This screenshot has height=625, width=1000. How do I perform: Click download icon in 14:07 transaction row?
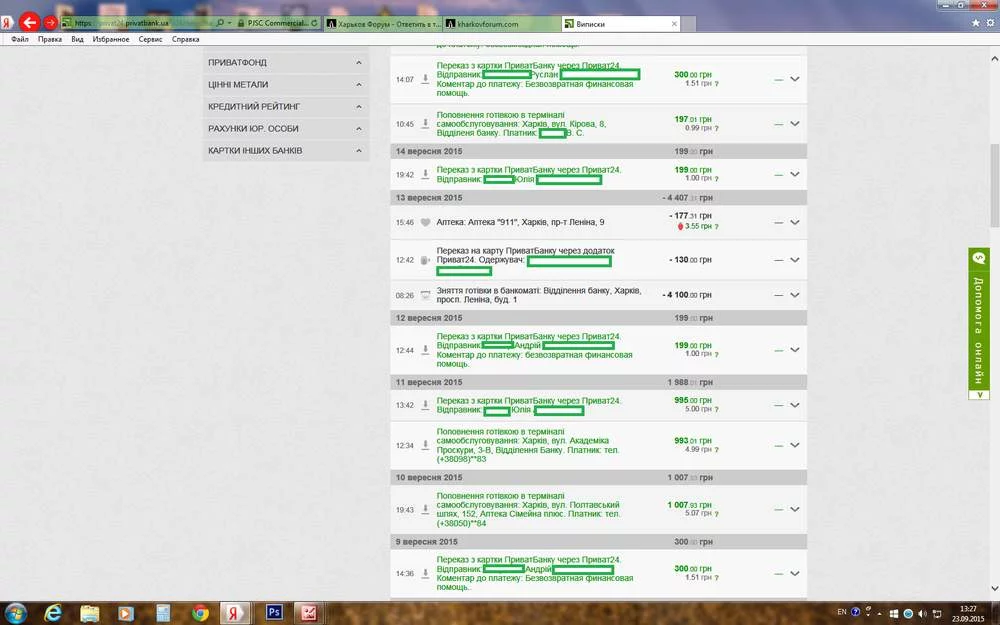pyautogui.click(x=425, y=78)
